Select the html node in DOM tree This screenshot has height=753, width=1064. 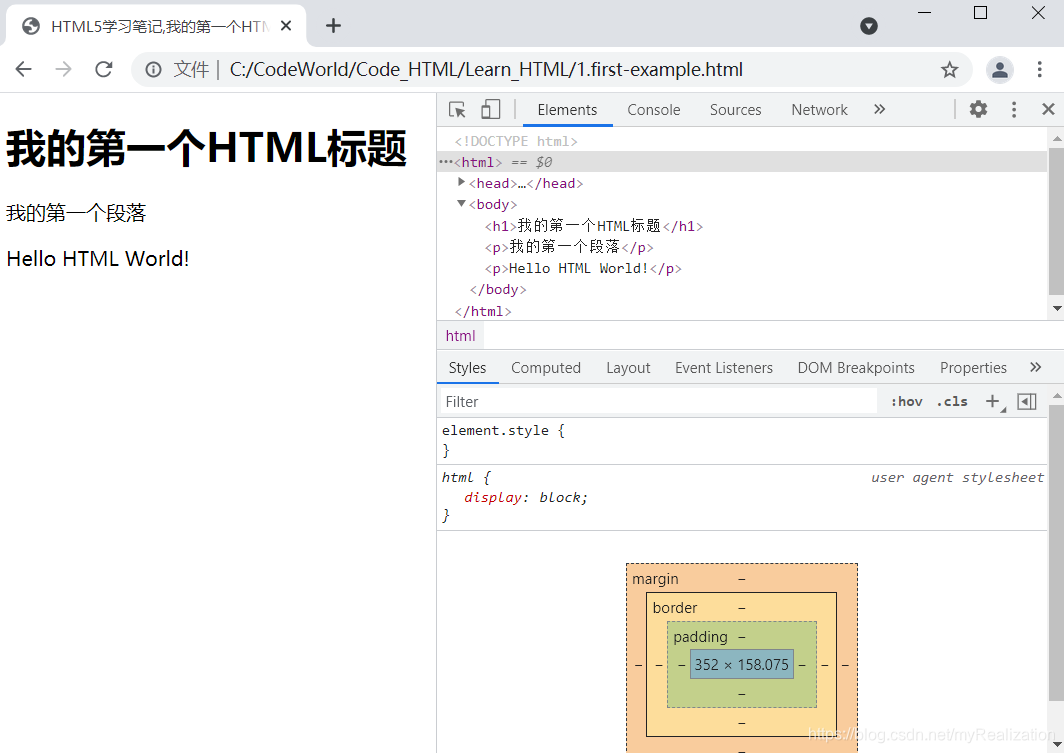[x=478, y=162]
